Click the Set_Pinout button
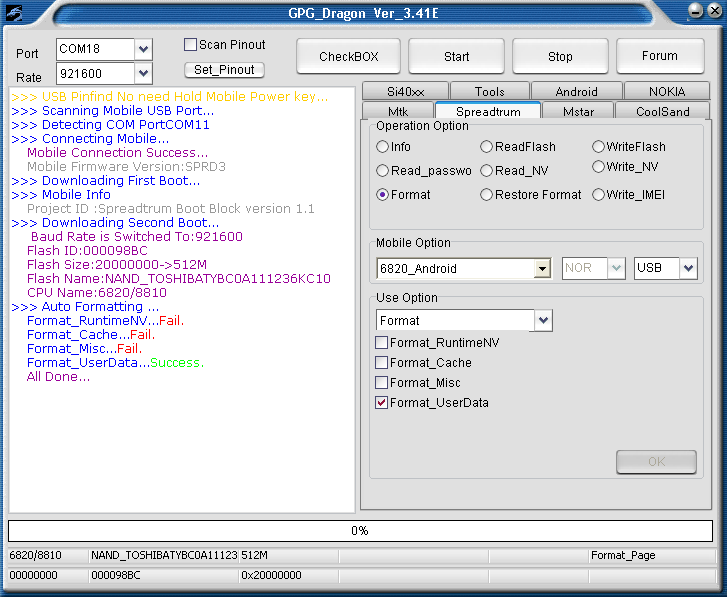The width and height of the screenshot is (727, 597). pos(224,70)
